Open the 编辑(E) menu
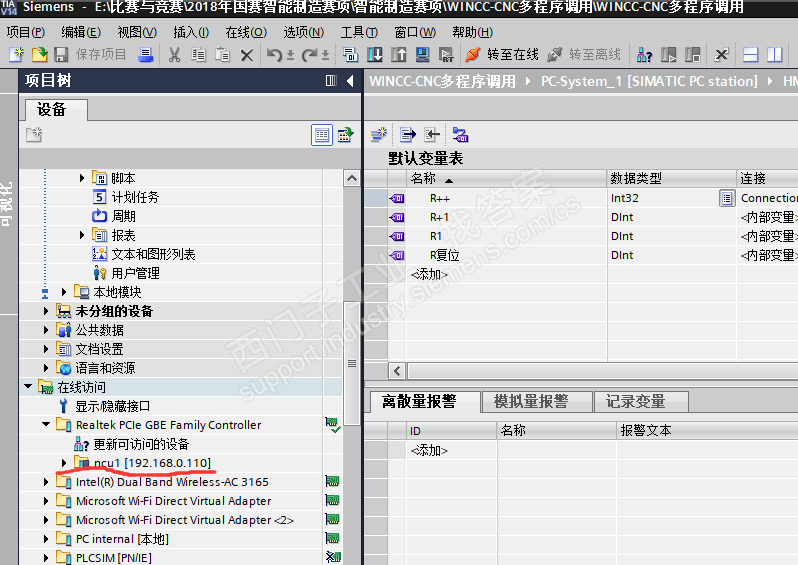The height and width of the screenshot is (565, 798). click(81, 32)
